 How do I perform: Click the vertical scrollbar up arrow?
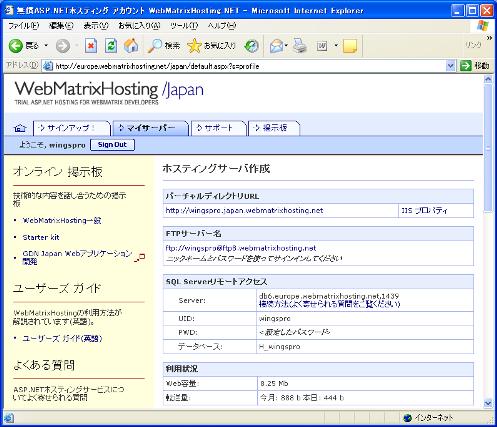click(488, 80)
